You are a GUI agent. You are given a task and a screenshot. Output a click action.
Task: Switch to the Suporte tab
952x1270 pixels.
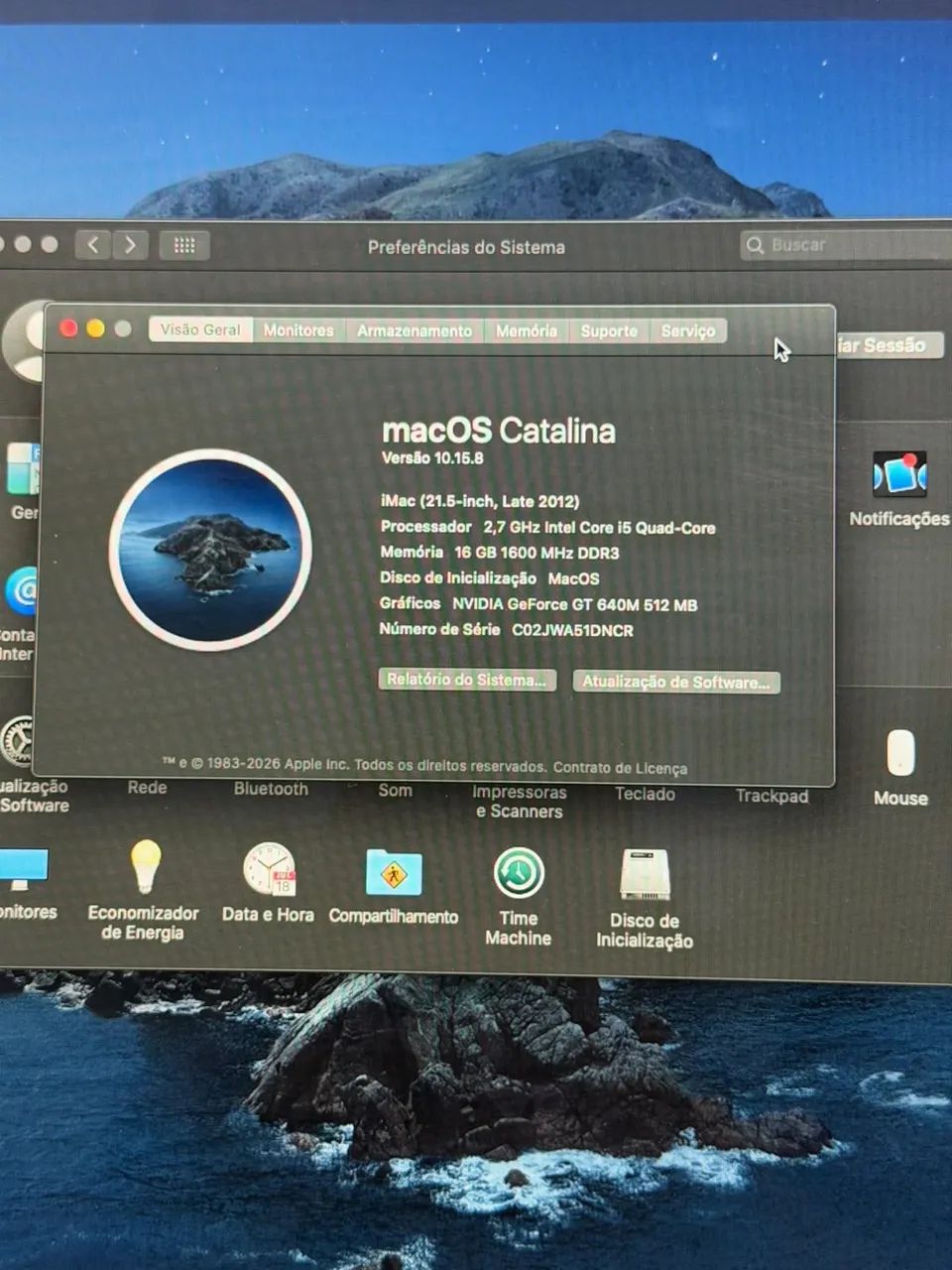609,330
